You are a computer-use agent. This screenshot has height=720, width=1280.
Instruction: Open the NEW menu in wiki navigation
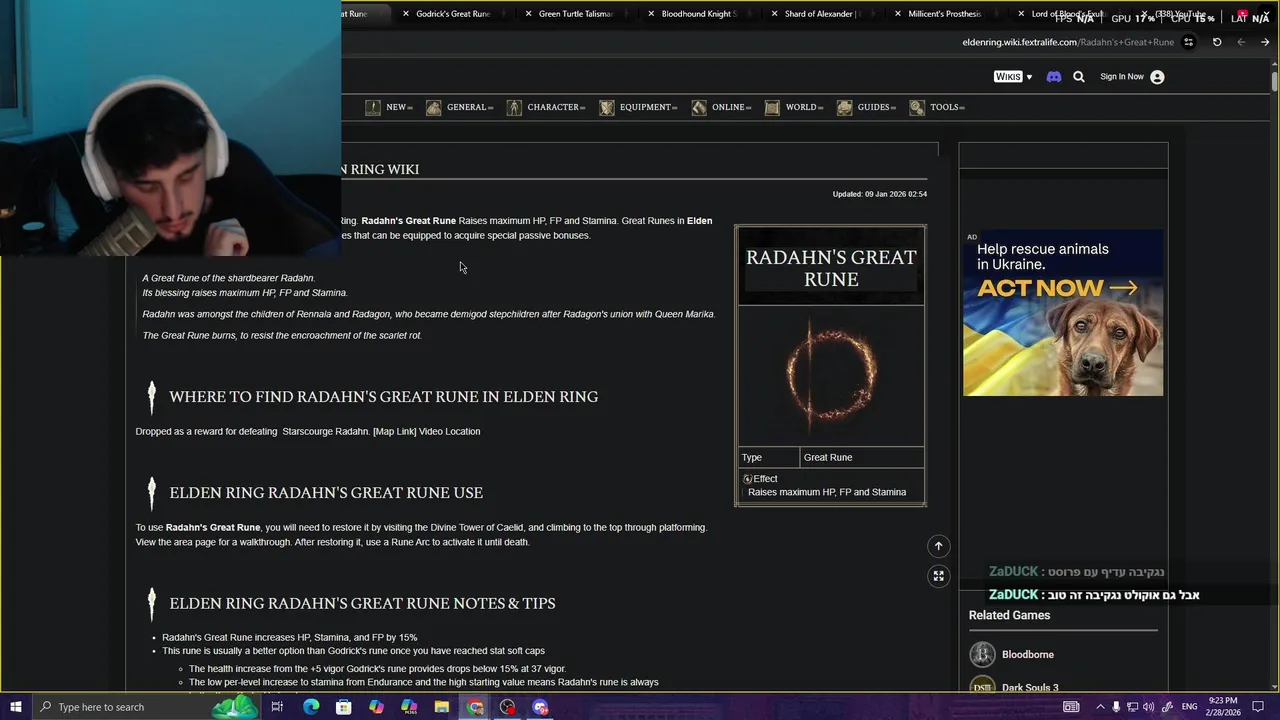click(x=388, y=107)
